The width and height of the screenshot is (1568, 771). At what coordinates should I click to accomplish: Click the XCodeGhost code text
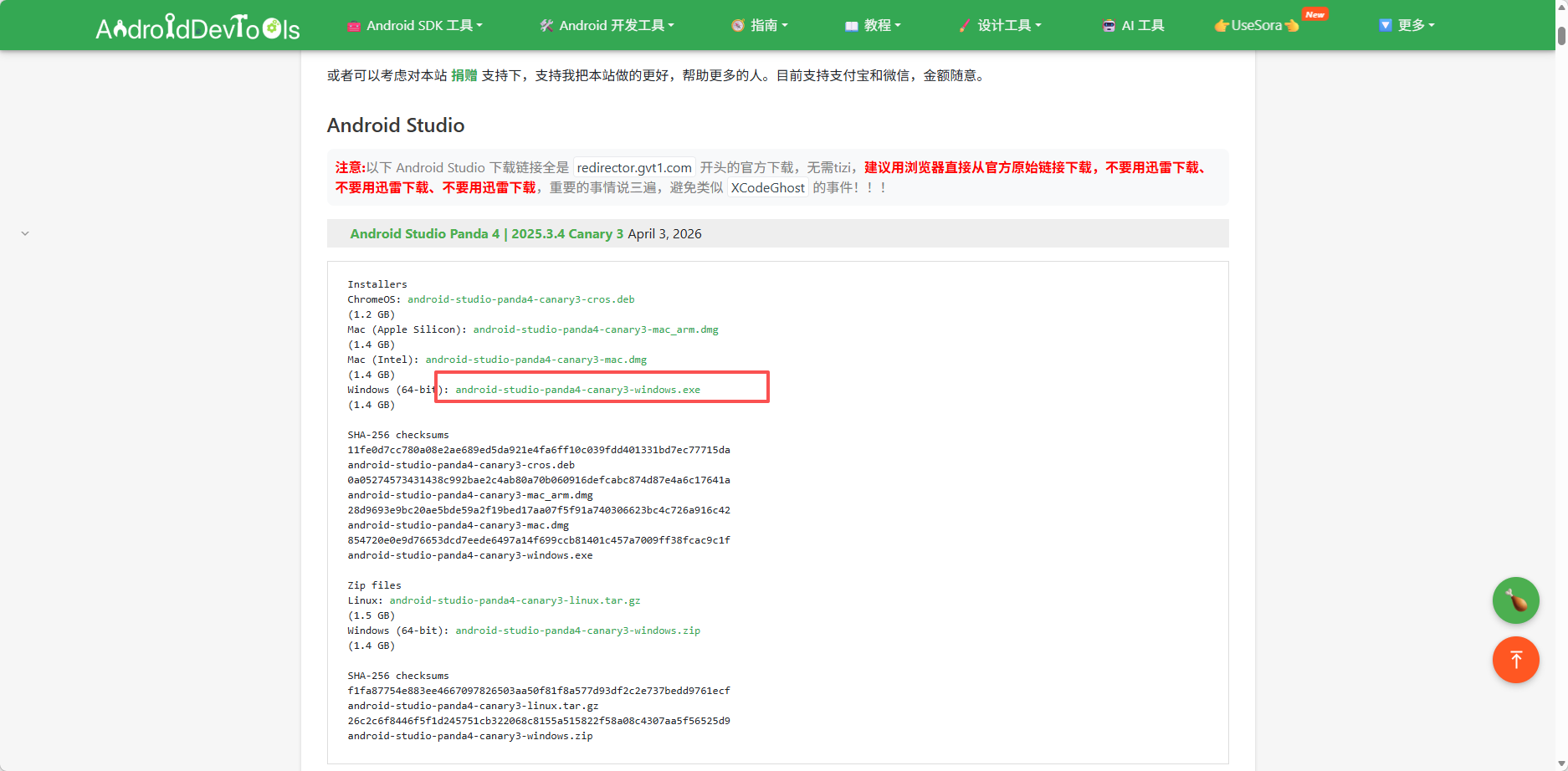768,187
